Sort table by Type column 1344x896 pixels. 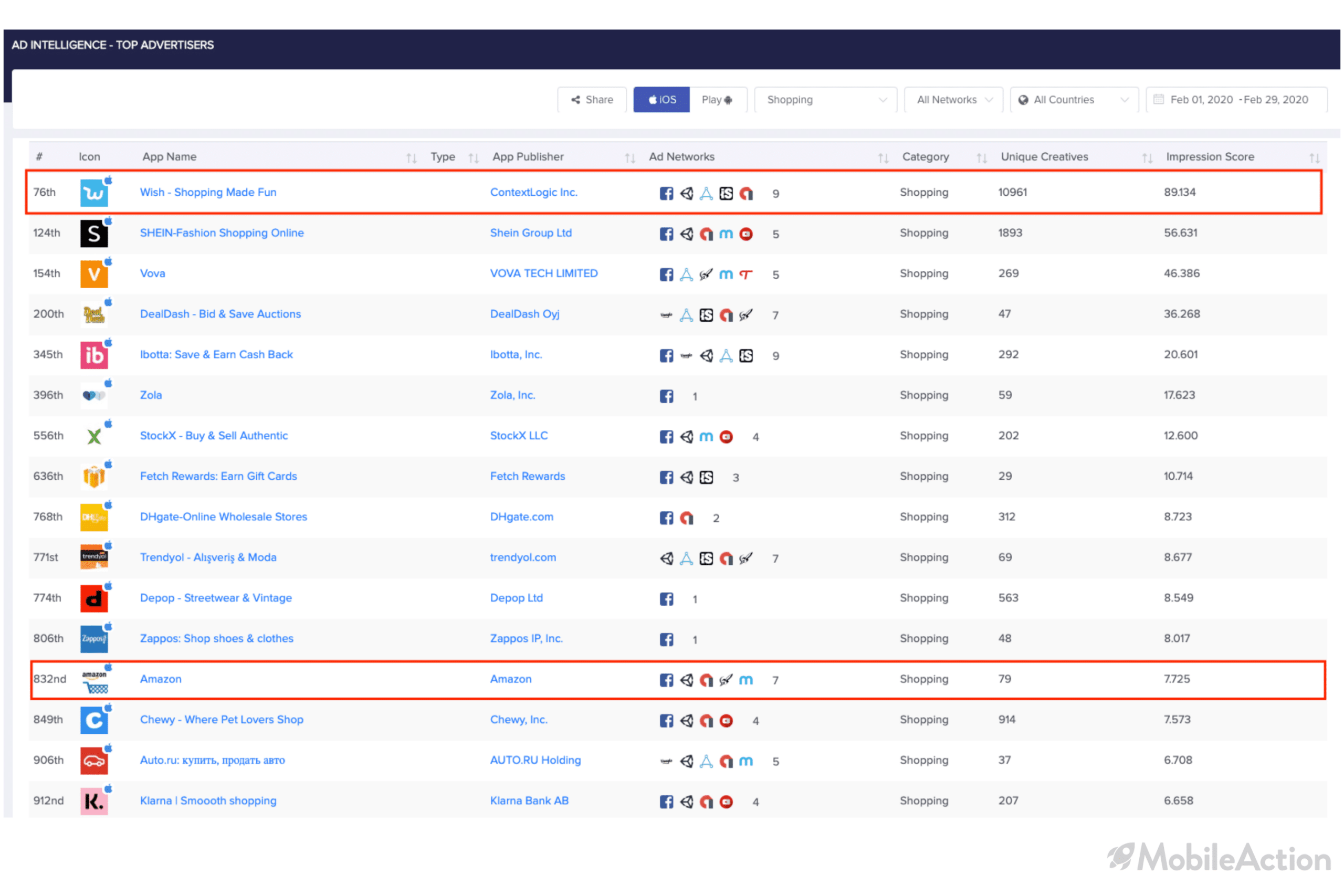[473, 157]
